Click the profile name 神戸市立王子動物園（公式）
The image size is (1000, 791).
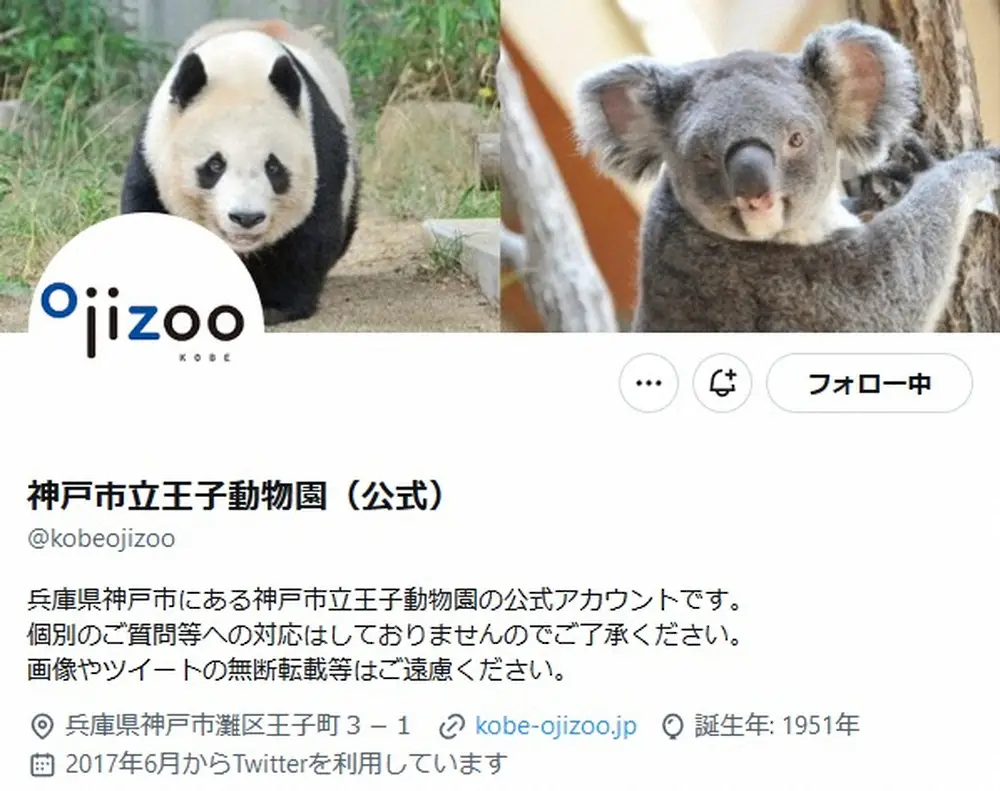[235, 495]
